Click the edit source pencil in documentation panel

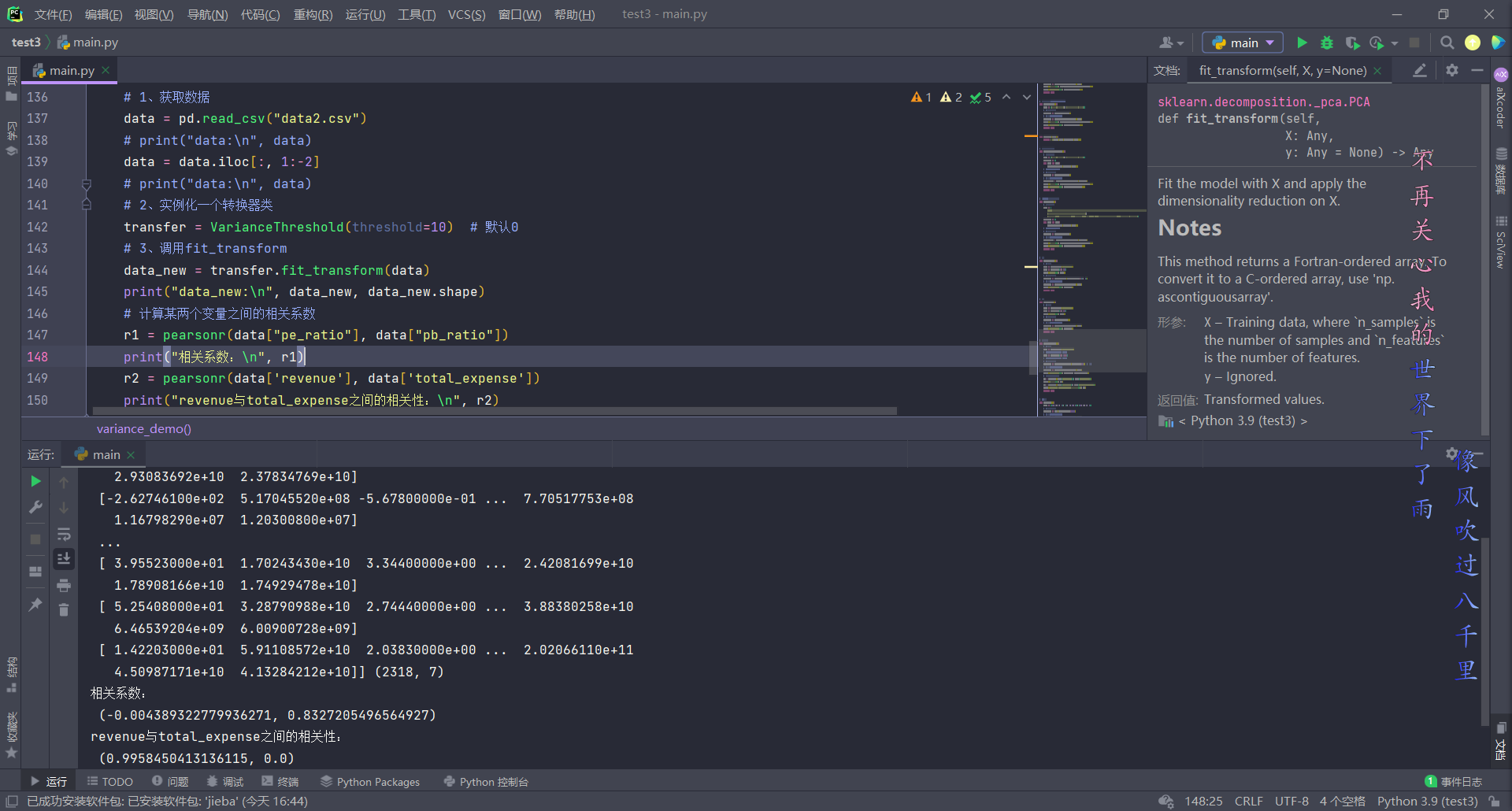(1419, 70)
